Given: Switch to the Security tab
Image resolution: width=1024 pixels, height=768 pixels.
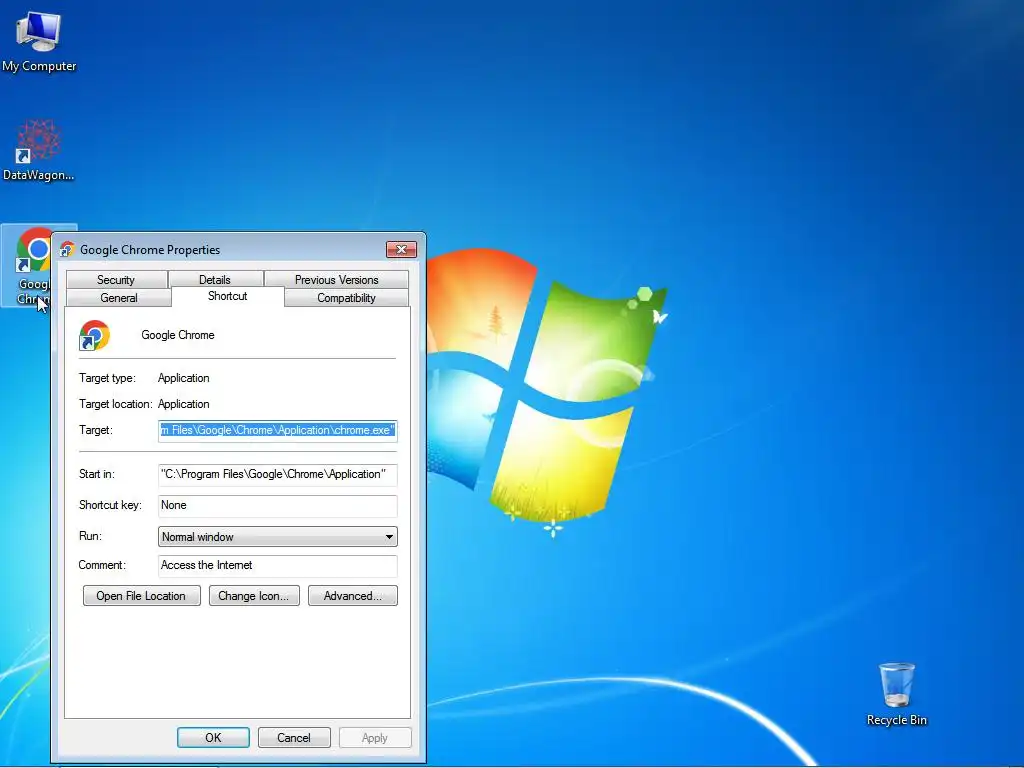Looking at the screenshot, I should pos(116,280).
